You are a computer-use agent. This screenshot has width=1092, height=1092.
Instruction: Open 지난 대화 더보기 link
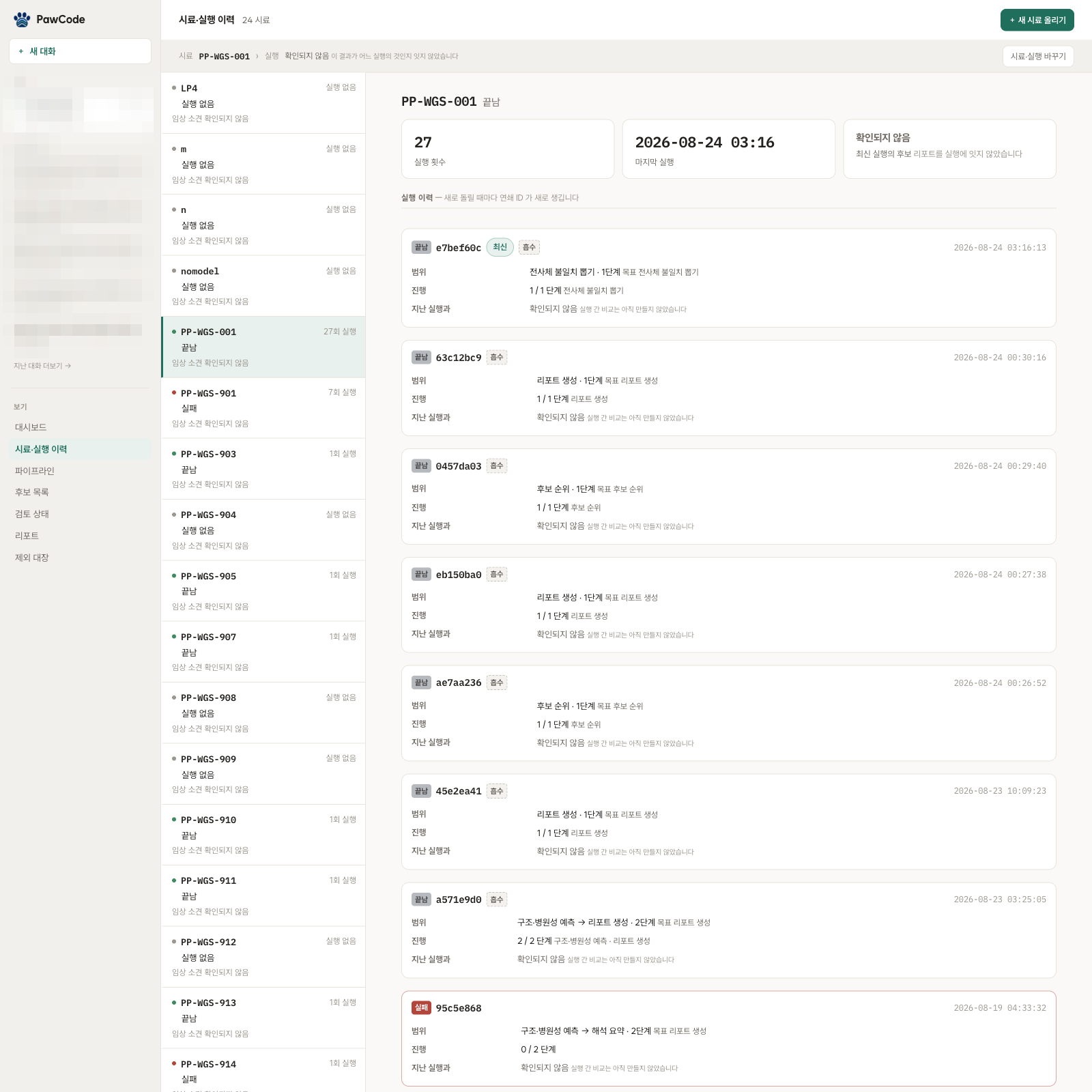click(42, 366)
